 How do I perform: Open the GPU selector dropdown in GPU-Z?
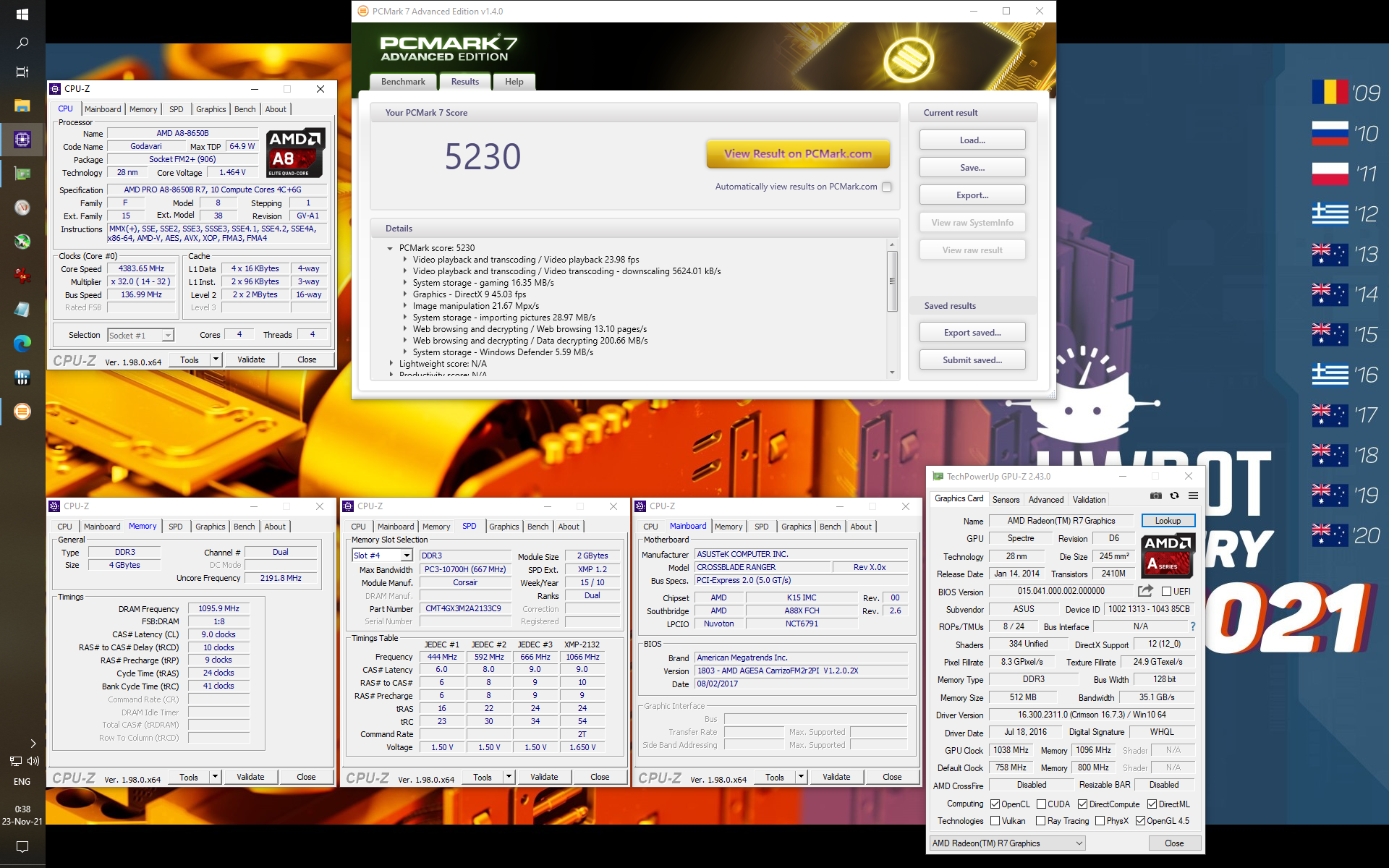(1008, 843)
